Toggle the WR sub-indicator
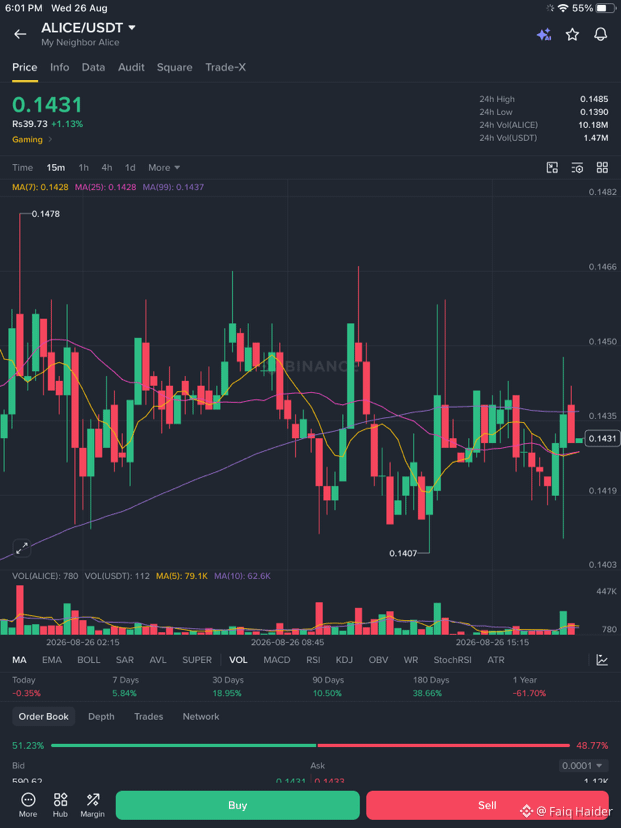Screen dimensions: 621x828 pos(411,660)
